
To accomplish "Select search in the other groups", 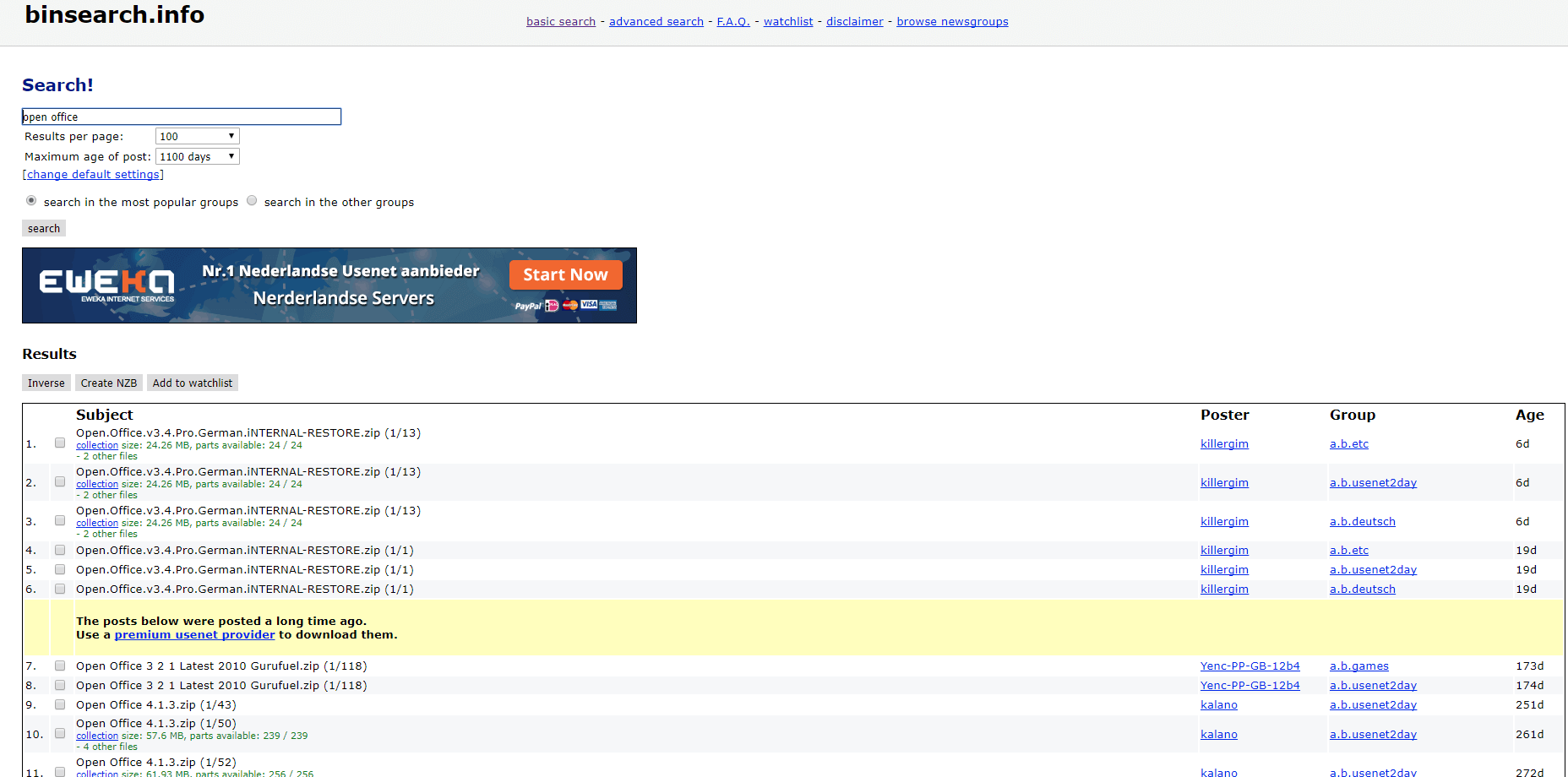I will (252, 200).
